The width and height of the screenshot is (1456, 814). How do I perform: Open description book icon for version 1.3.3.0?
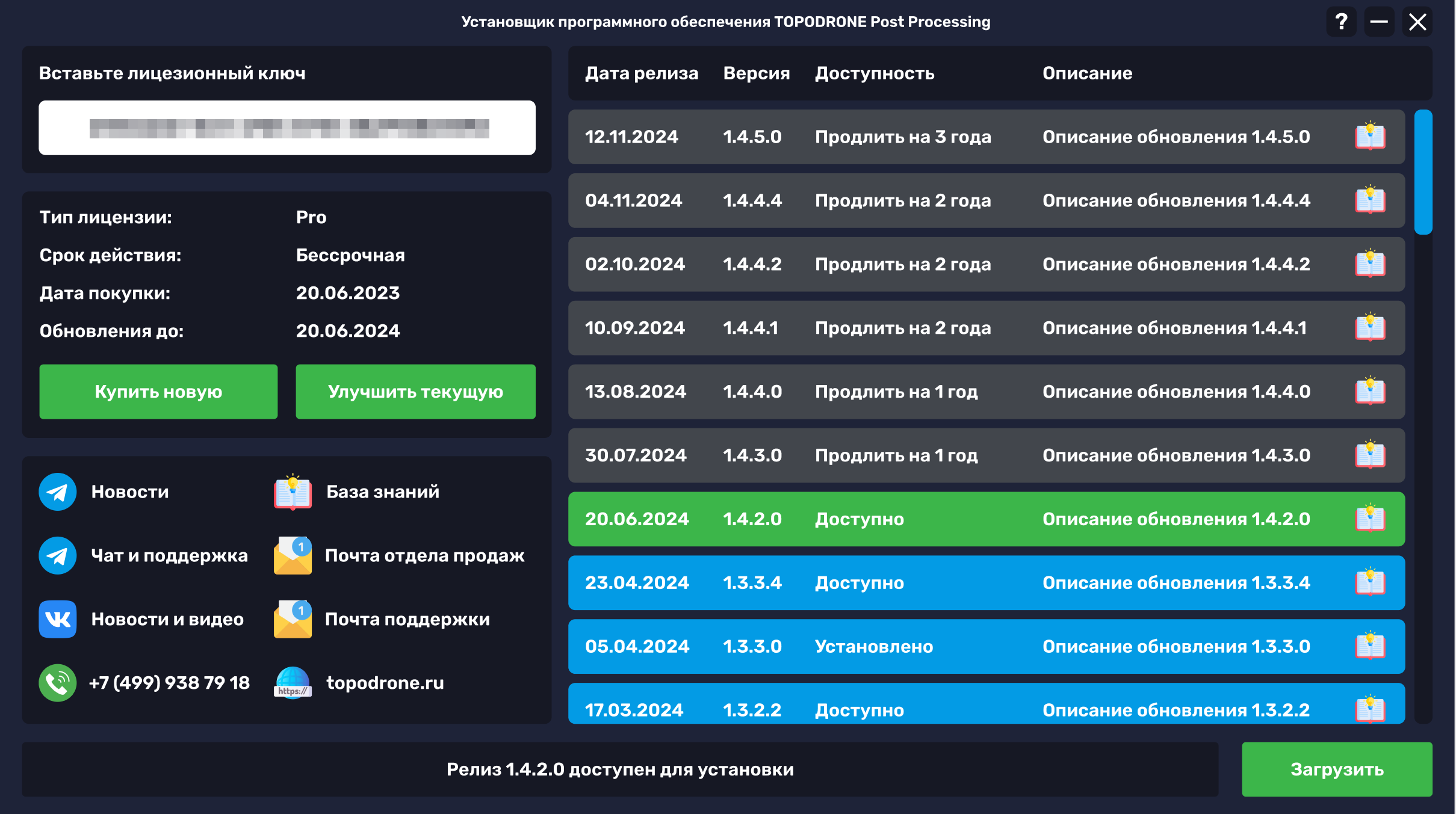click(1370, 647)
